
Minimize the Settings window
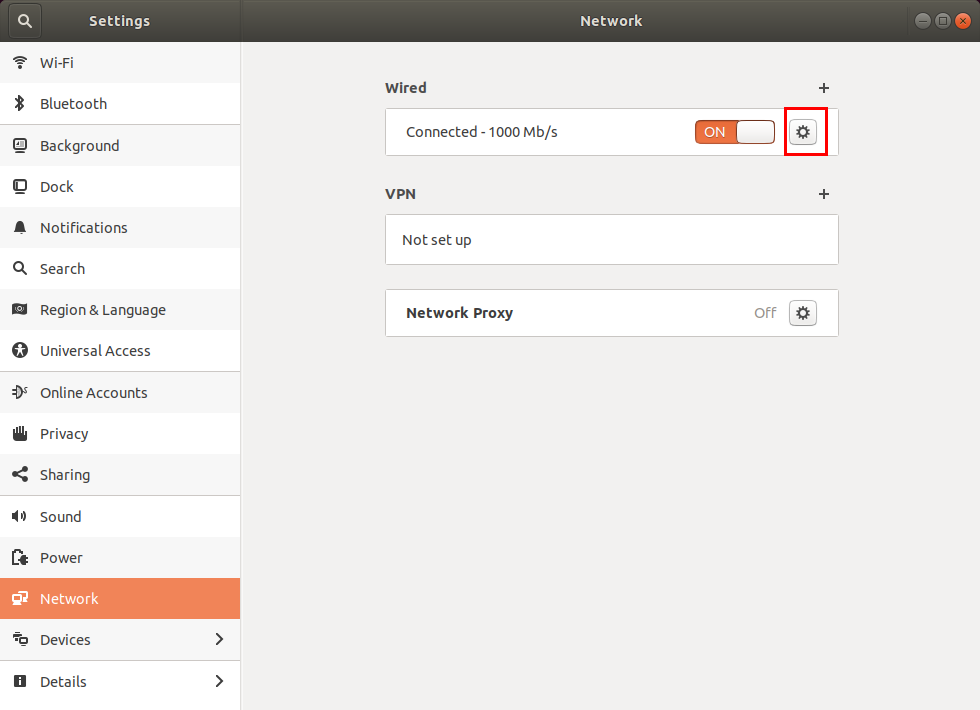[x=922, y=21]
